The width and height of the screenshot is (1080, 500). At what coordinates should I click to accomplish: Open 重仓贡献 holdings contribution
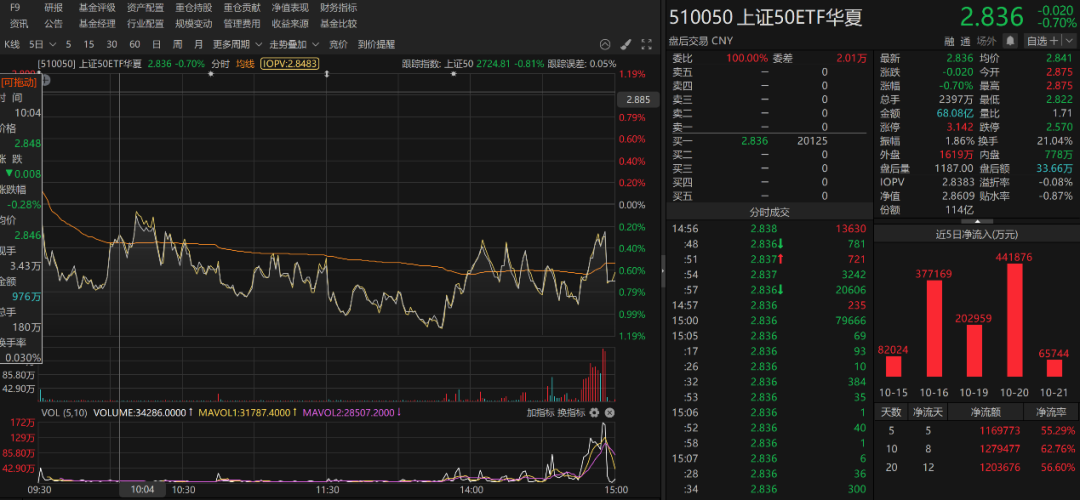pos(242,8)
